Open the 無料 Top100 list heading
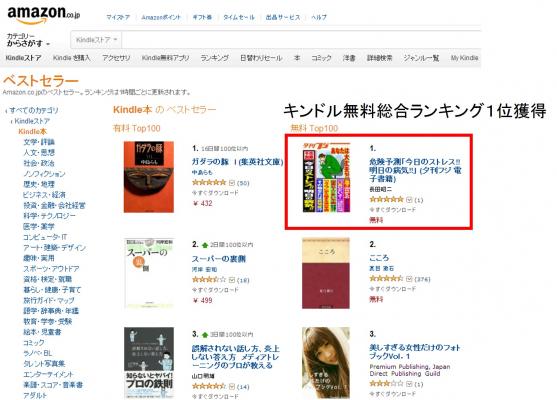Image resolution: width=557 pixels, height=400 pixels. [314, 128]
